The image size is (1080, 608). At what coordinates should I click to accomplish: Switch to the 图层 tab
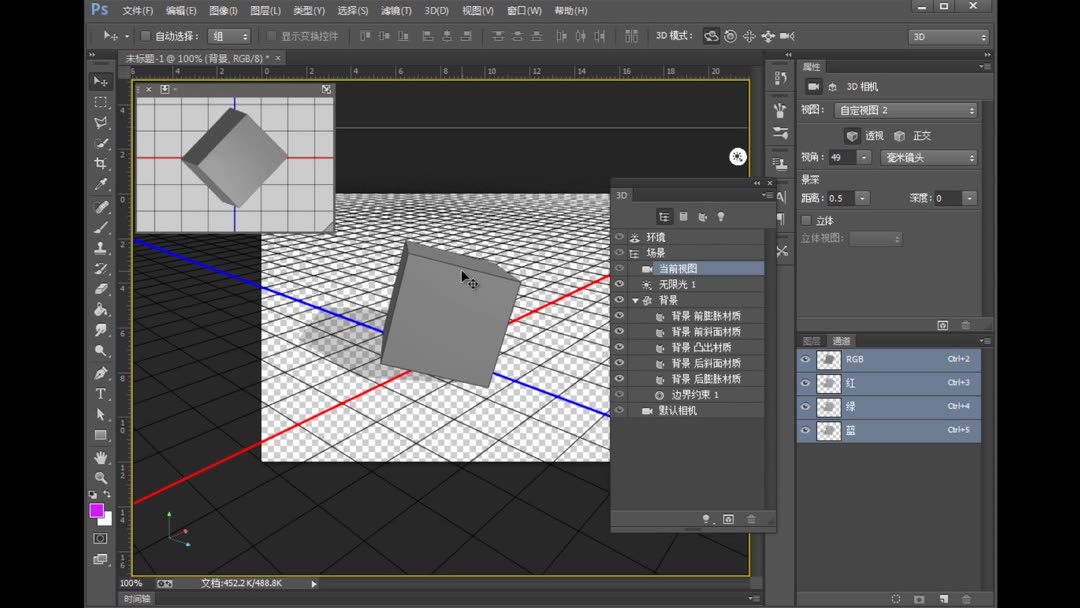pyautogui.click(x=812, y=341)
